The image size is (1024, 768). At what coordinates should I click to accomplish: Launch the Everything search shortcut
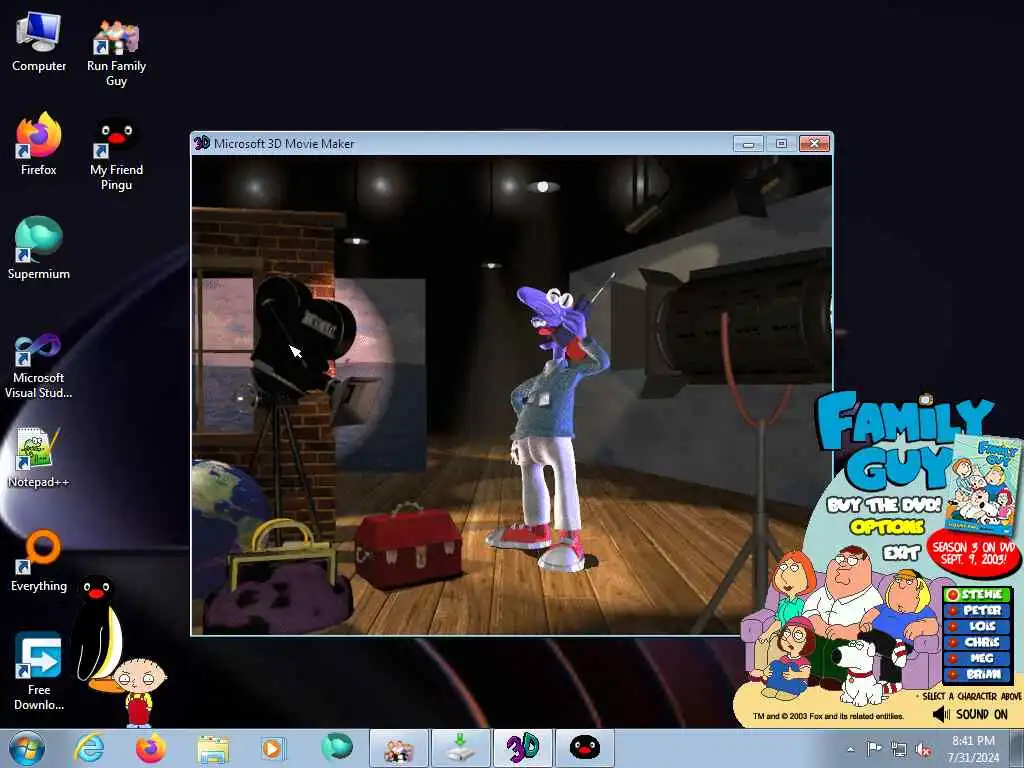click(x=39, y=560)
